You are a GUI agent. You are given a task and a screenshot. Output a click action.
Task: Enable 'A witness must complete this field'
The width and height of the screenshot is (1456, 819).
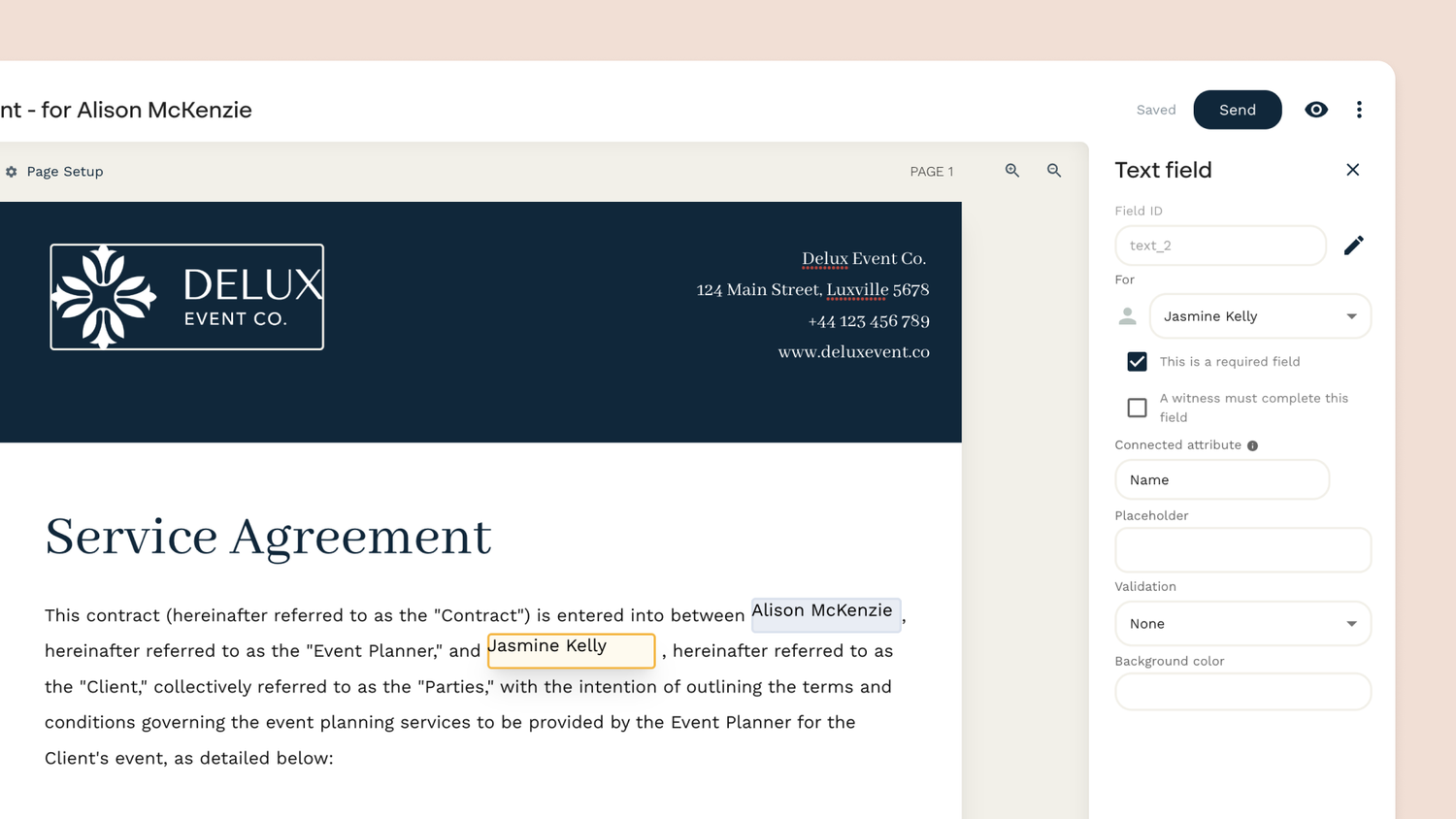coord(1137,408)
